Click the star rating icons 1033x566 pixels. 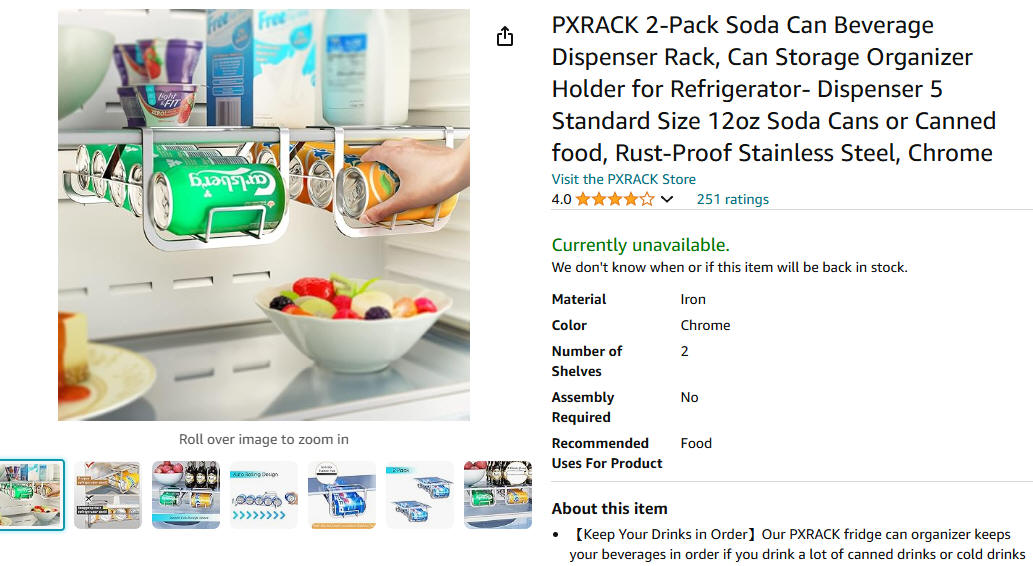click(x=615, y=199)
